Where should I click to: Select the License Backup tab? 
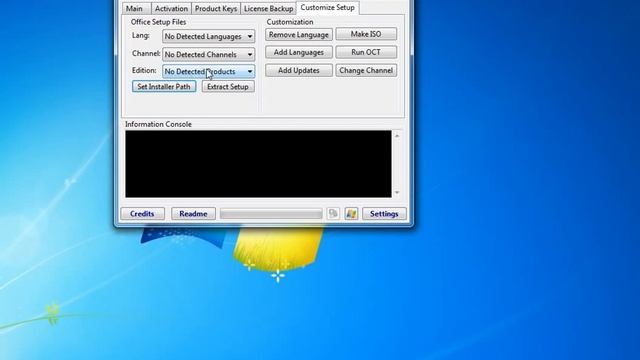(x=268, y=9)
